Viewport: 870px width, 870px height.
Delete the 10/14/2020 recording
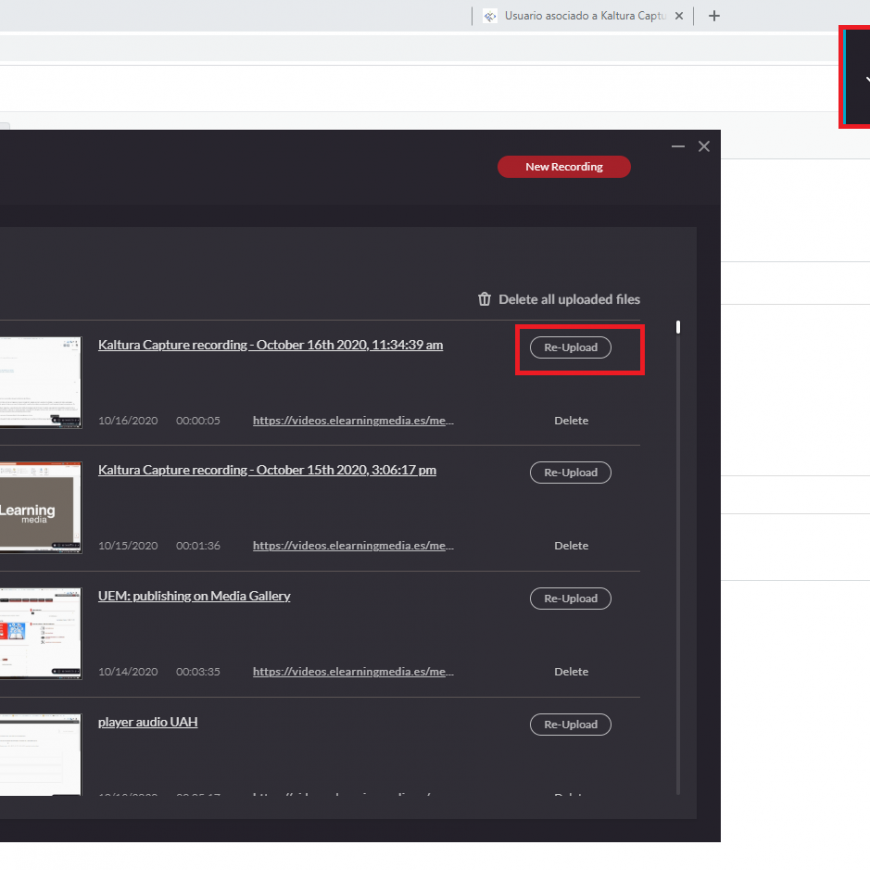[571, 672]
